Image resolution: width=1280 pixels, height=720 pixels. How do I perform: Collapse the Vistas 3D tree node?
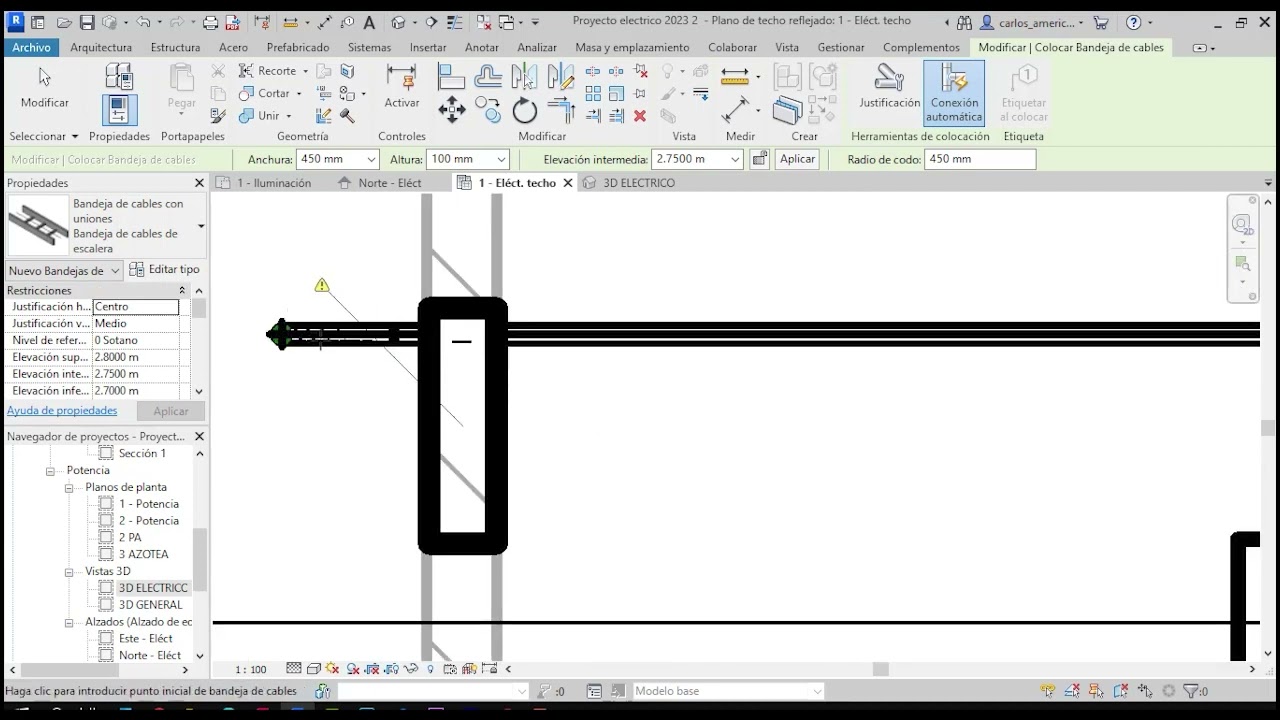(69, 572)
